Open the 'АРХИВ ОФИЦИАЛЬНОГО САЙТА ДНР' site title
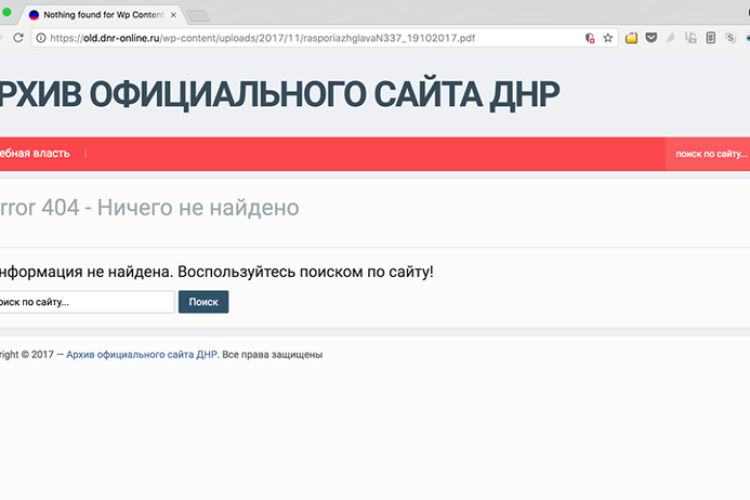 (x=279, y=95)
